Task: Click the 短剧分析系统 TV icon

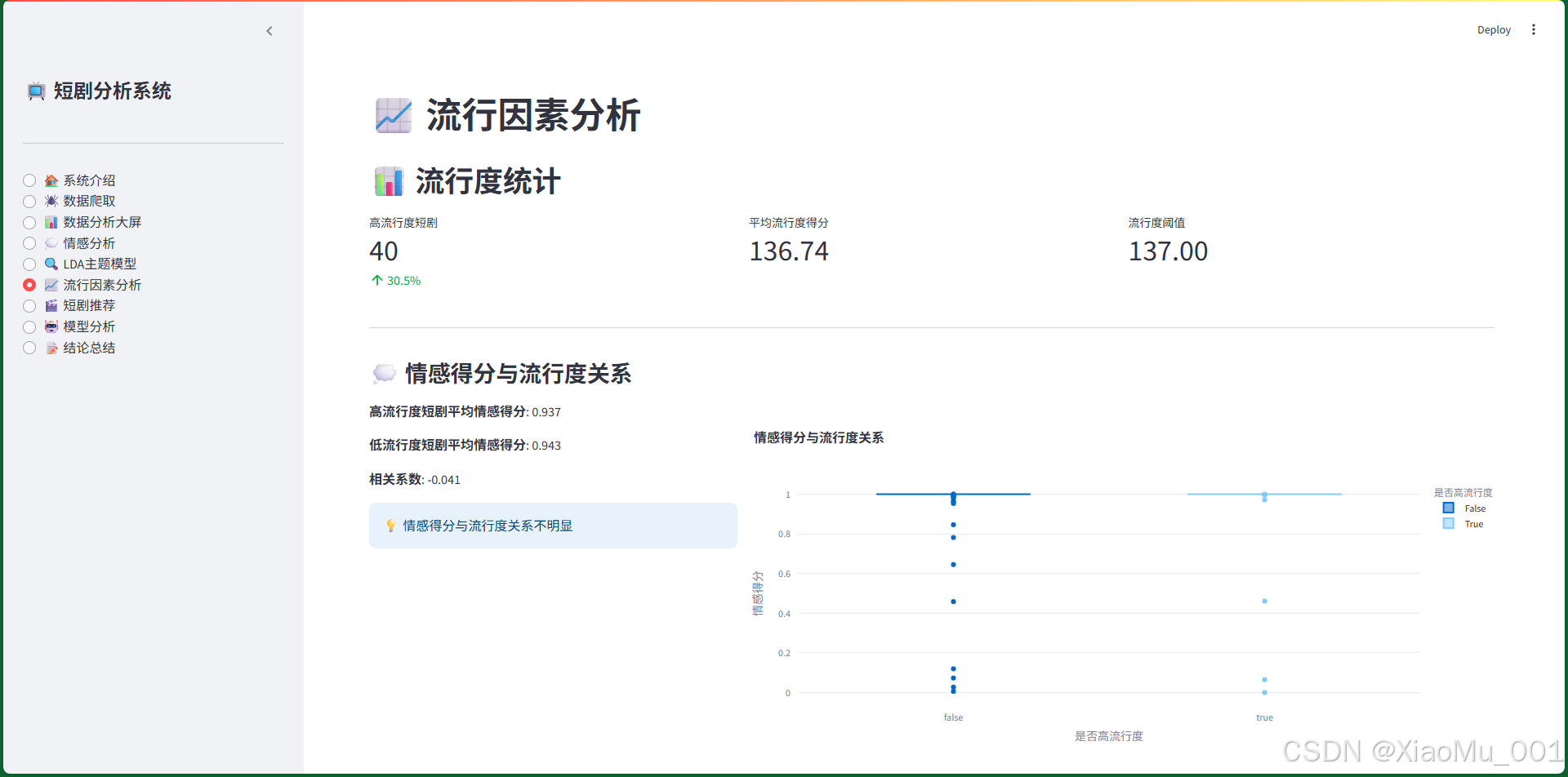Action: click(35, 91)
